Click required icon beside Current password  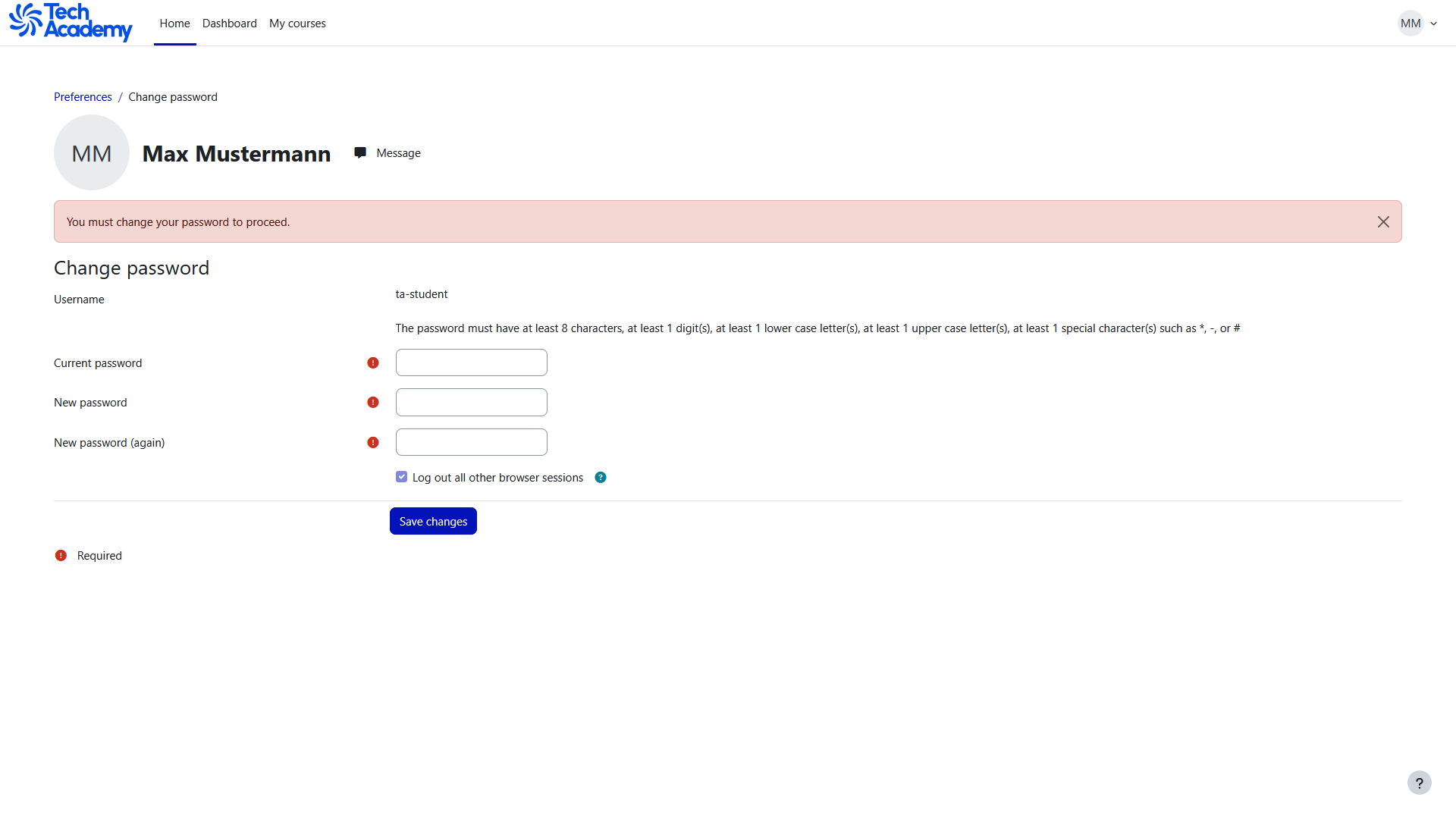pyautogui.click(x=373, y=363)
